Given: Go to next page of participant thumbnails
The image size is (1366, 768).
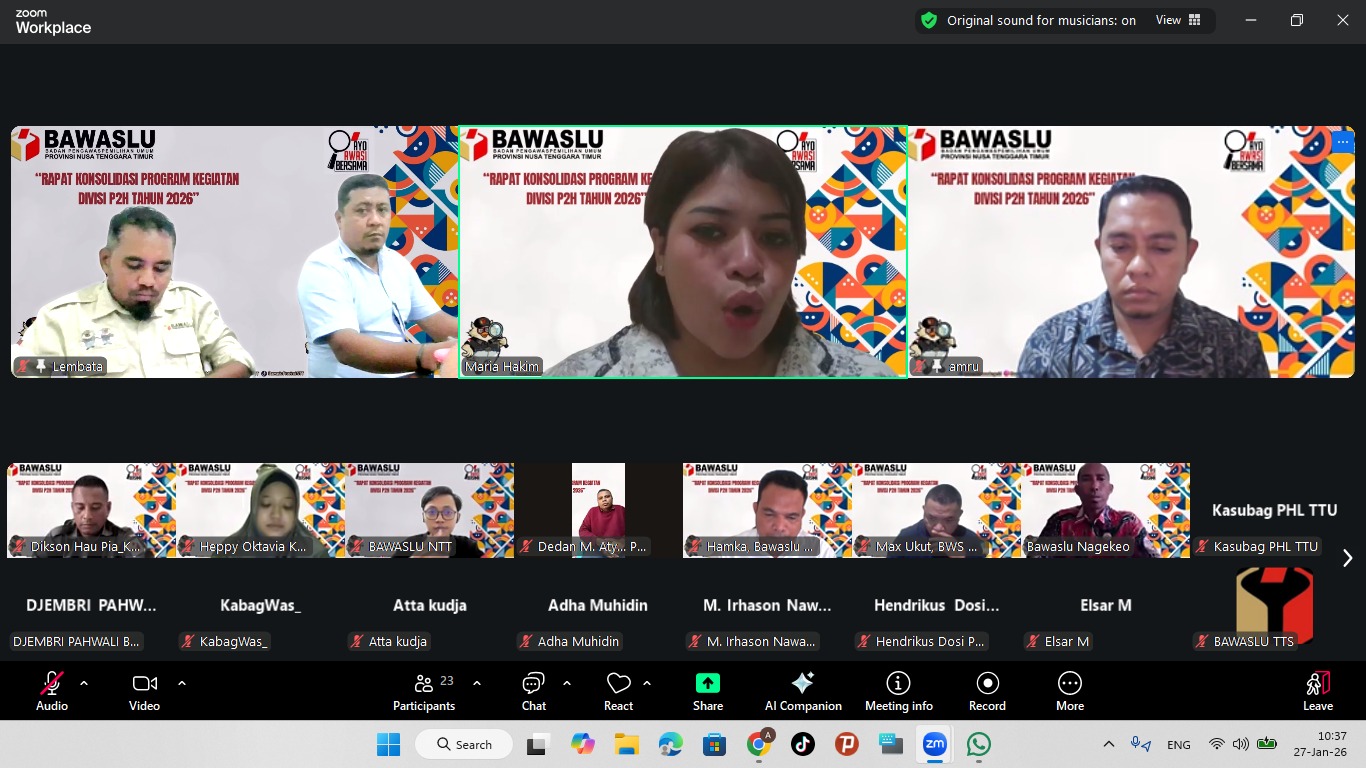Looking at the screenshot, I should 1347,558.
